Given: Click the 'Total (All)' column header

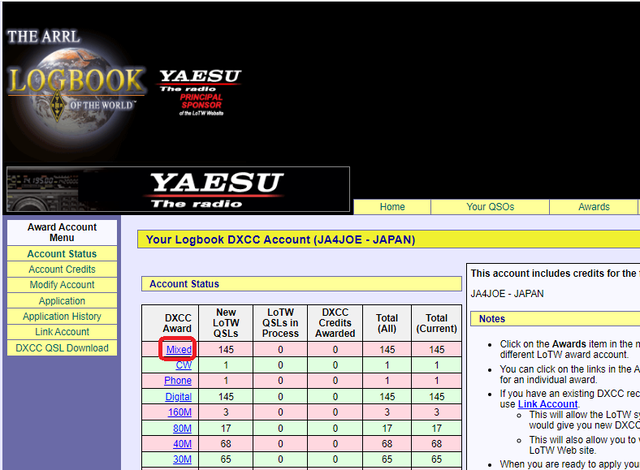Looking at the screenshot, I should tap(387, 323).
